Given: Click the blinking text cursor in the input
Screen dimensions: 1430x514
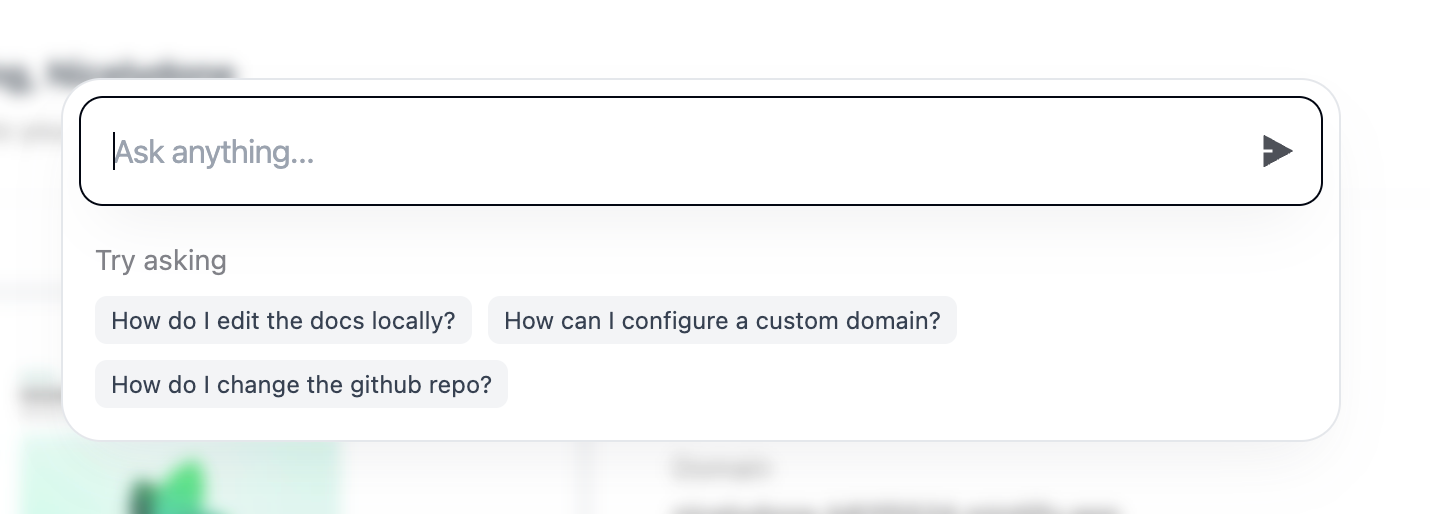Looking at the screenshot, I should pyautogui.click(x=114, y=152).
